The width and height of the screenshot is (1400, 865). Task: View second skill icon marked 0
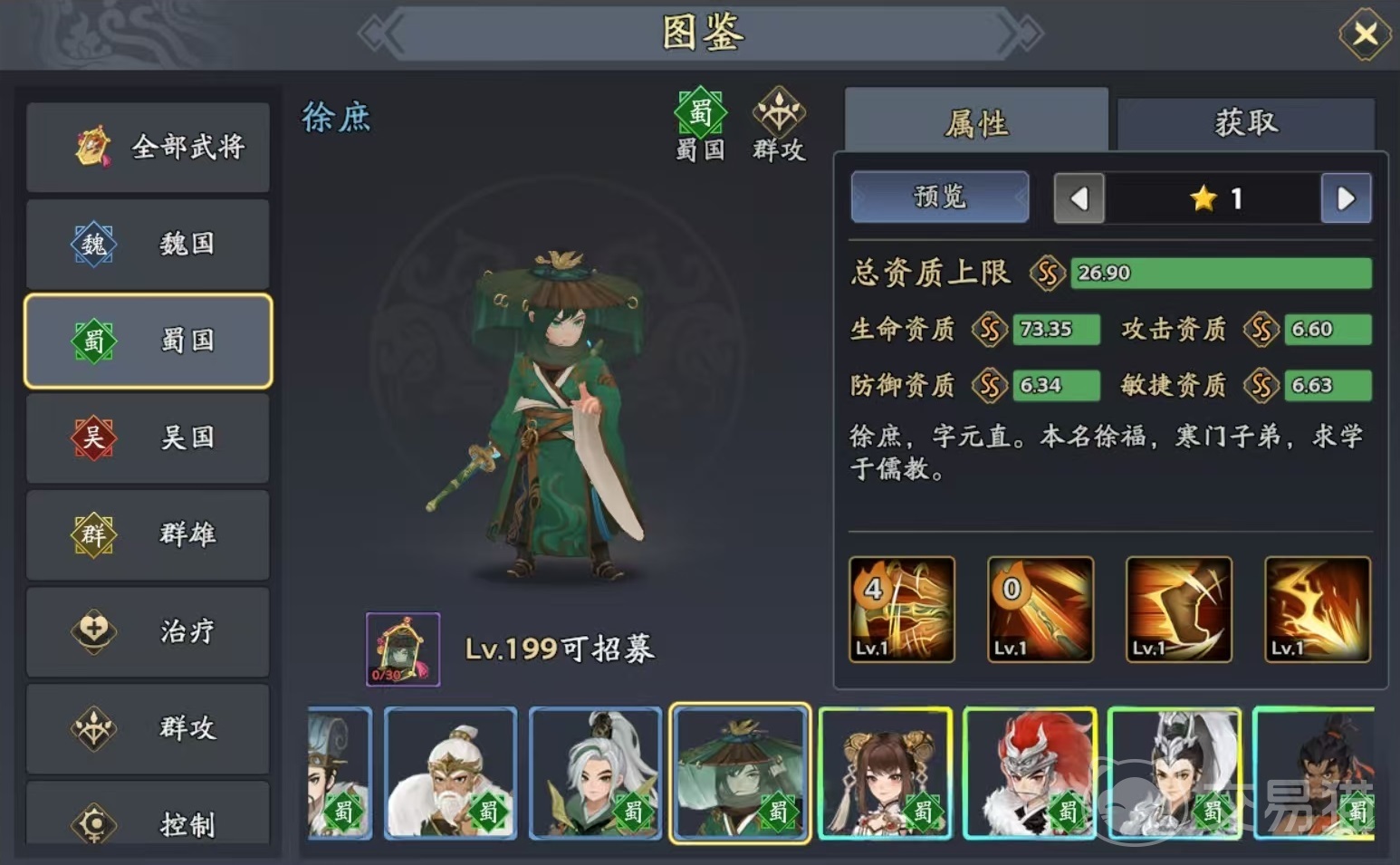(1040, 610)
